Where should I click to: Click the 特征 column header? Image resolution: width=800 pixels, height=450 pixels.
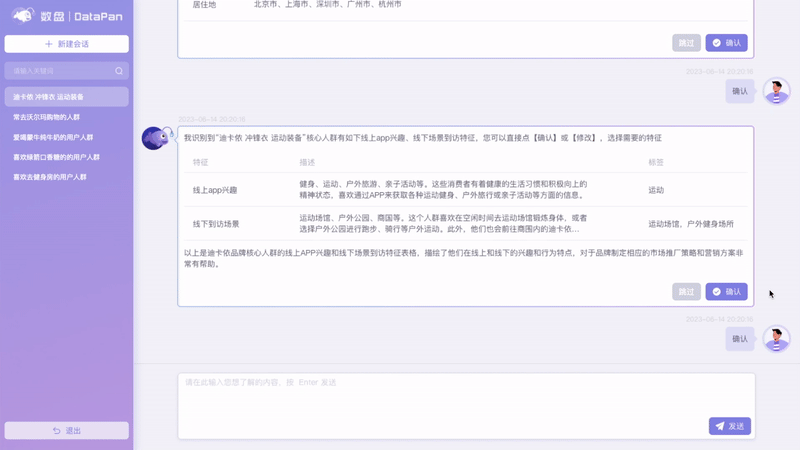(x=201, y=162)
